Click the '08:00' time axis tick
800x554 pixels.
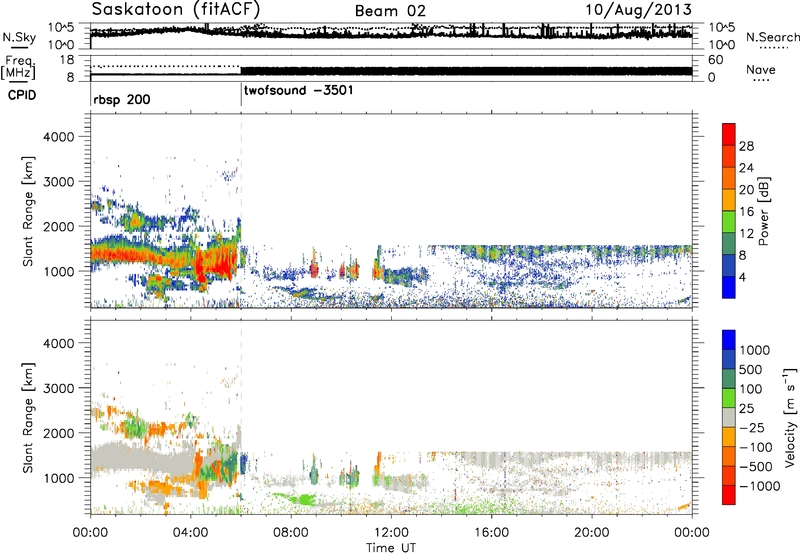pos(291,533)
